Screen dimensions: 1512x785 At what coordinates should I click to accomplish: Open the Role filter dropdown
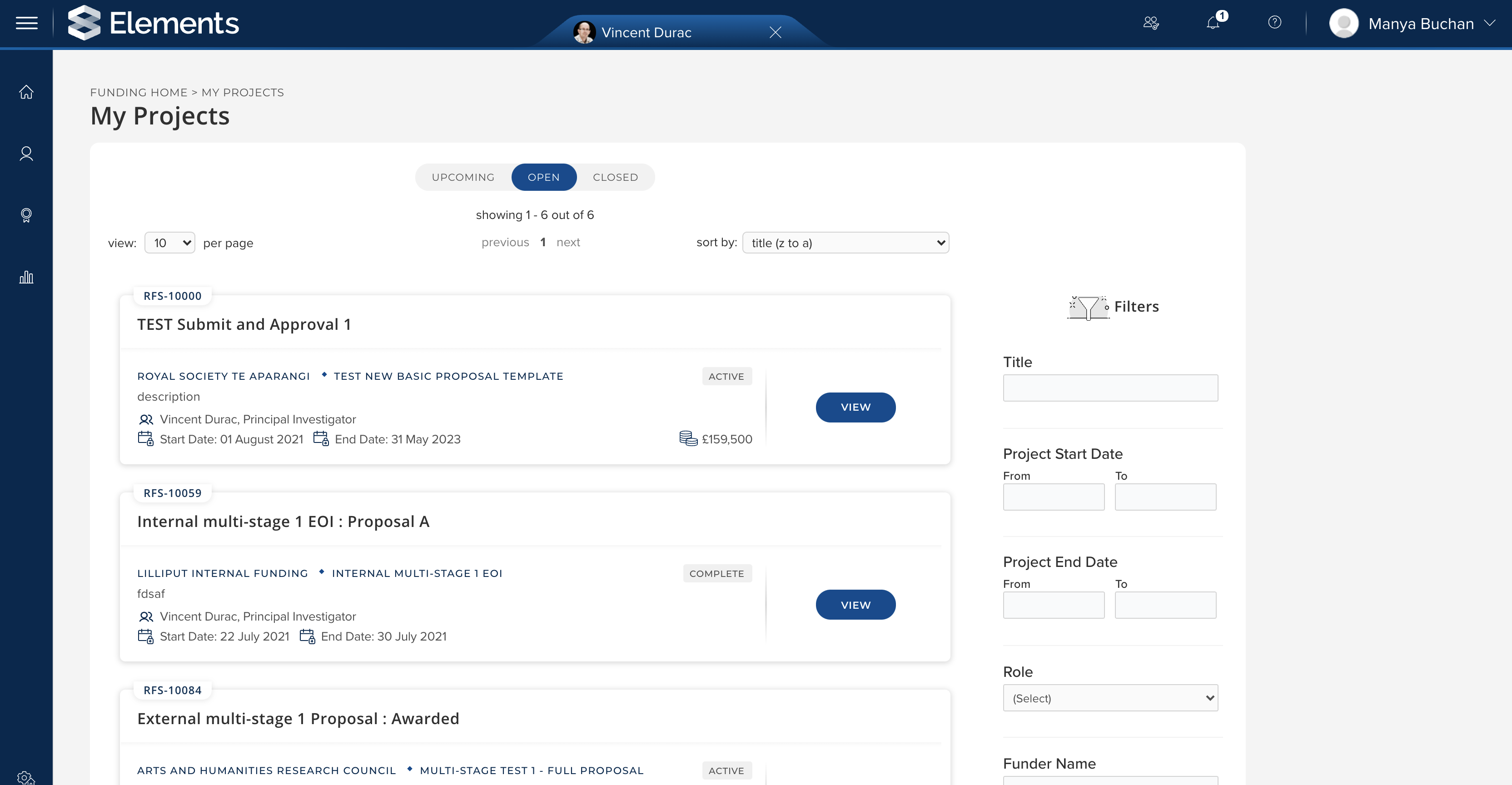[x=1110, y=698]
